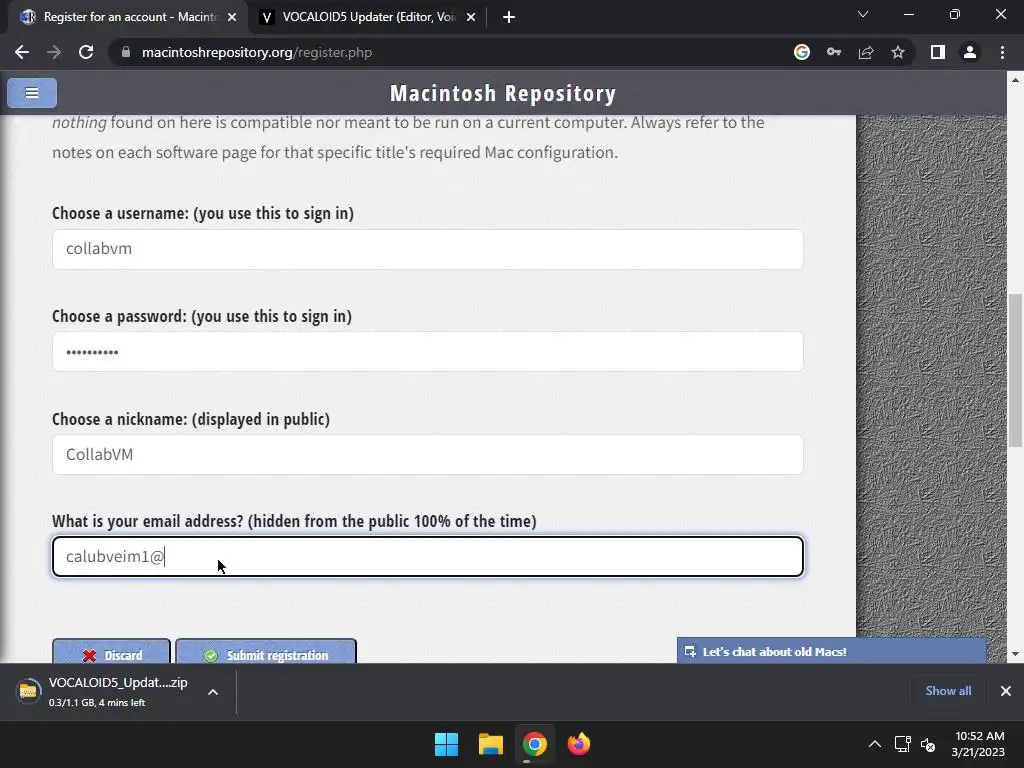
Task: Reload the current page
Action: tap(86, 52)
